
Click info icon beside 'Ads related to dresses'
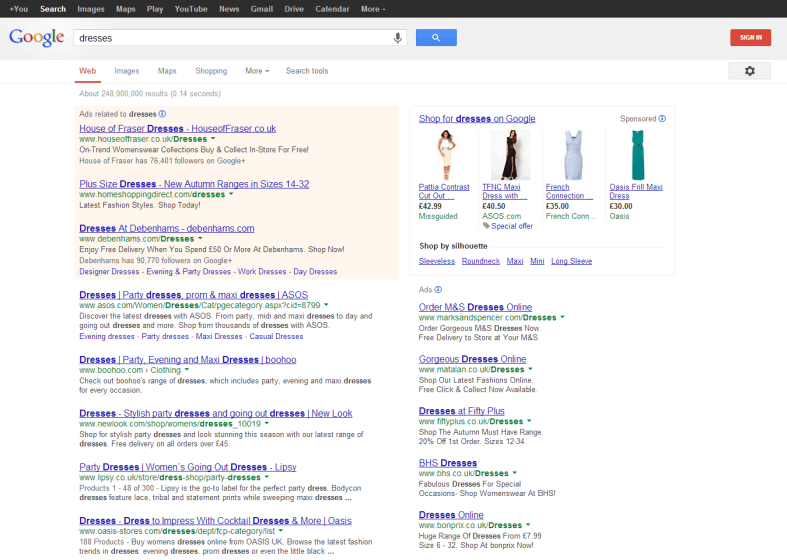[x=162, y=114]
